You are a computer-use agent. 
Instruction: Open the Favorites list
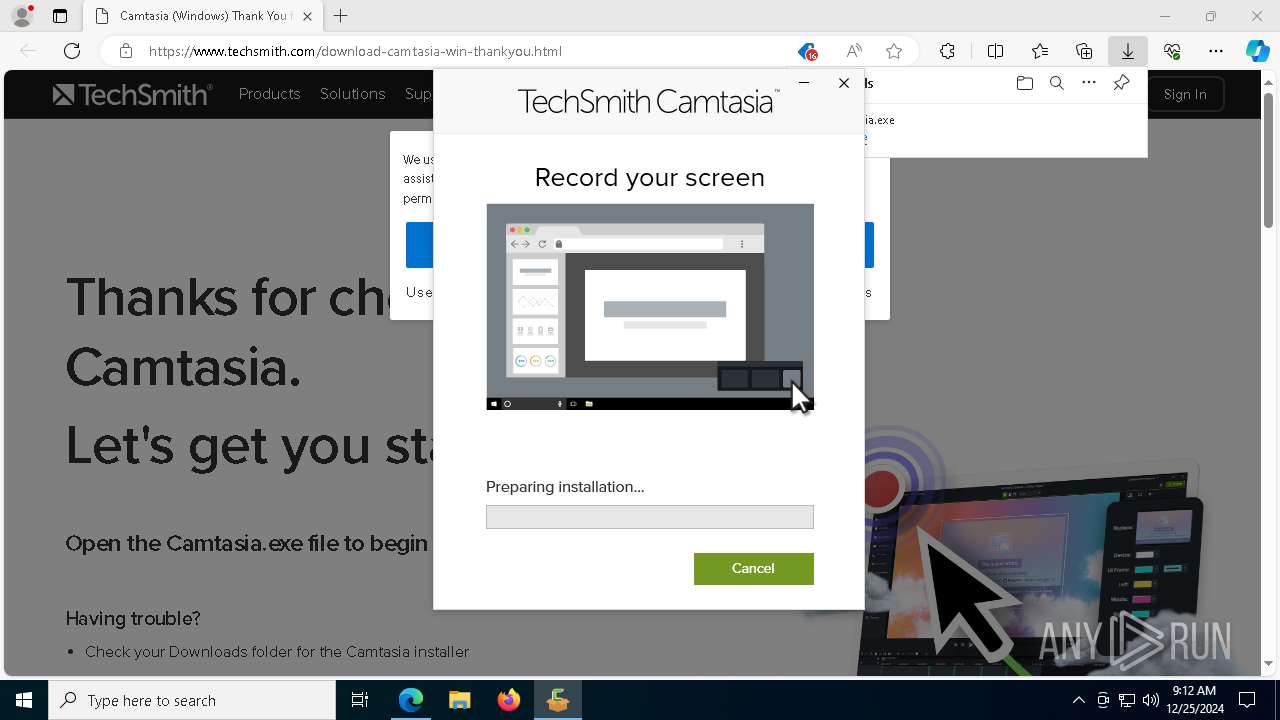(1040, 51)
